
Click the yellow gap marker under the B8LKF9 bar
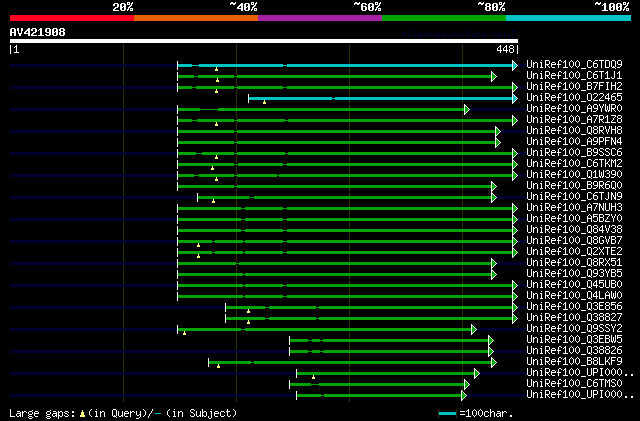pos(218,366)
